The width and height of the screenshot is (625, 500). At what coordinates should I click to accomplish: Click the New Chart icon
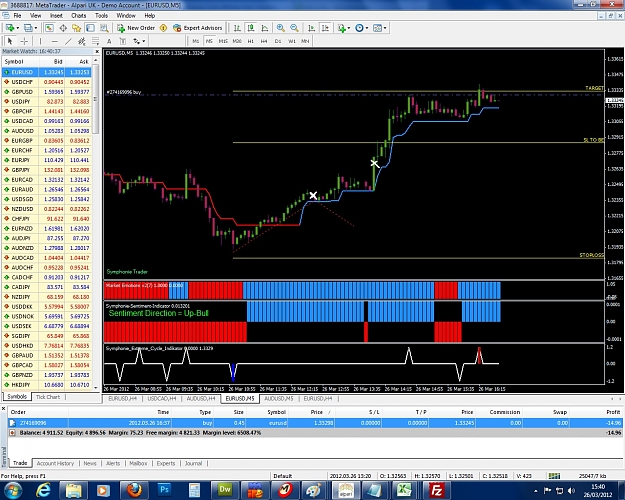[10, 28]
